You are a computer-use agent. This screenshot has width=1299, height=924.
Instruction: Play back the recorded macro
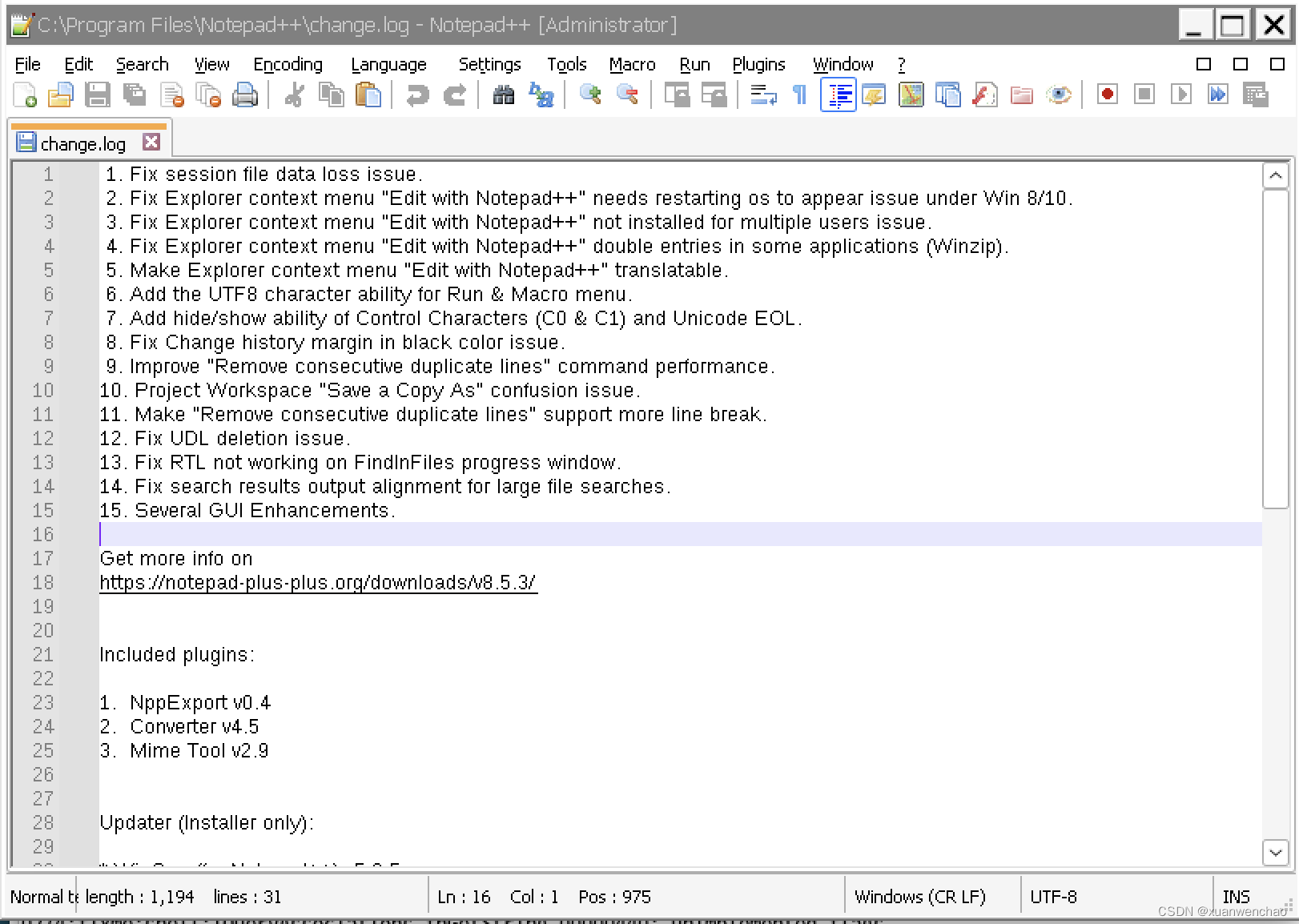pyautogui.click(x=1181, y=95)
